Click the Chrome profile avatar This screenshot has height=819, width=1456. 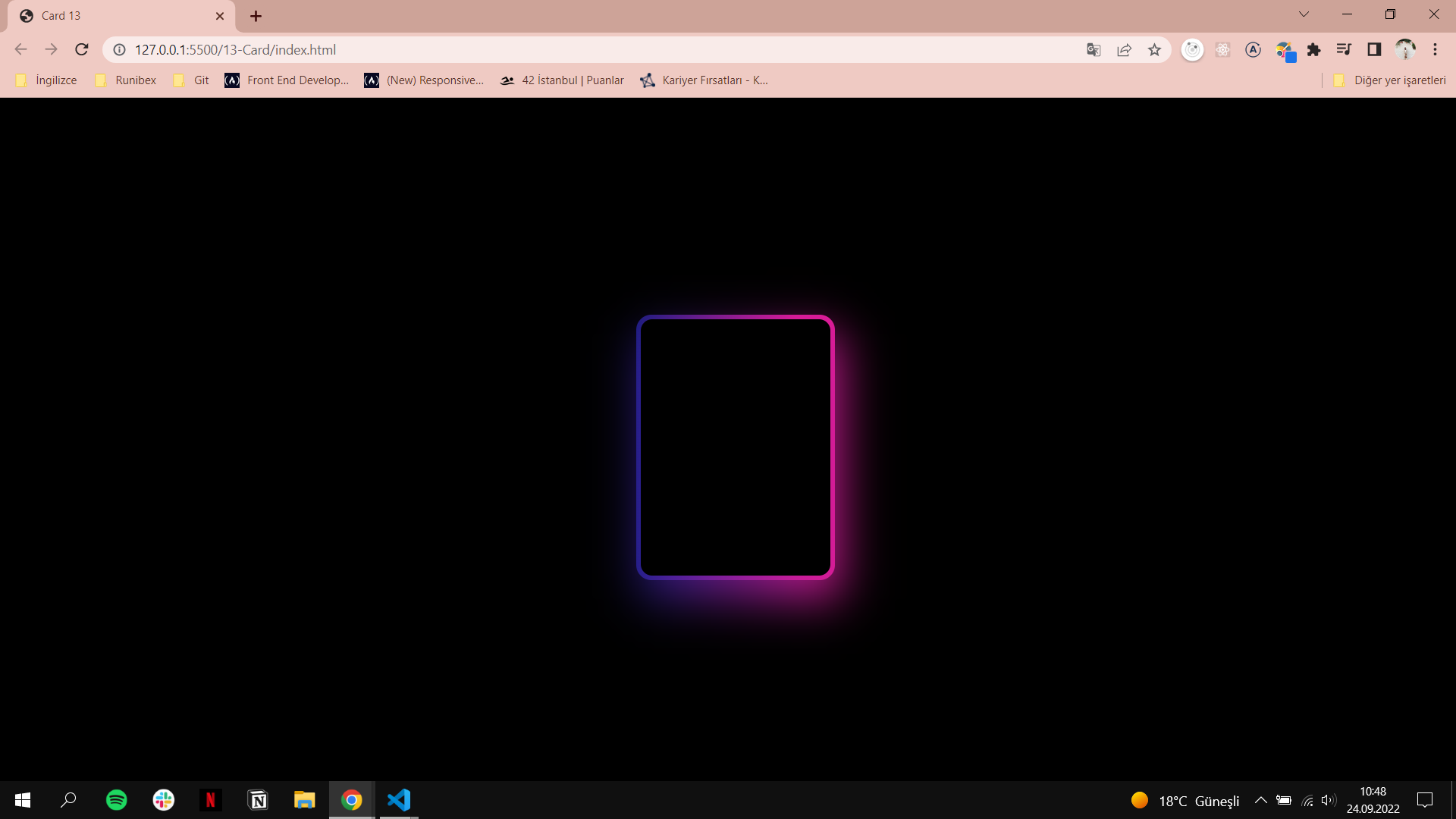tap(1404, 50)
